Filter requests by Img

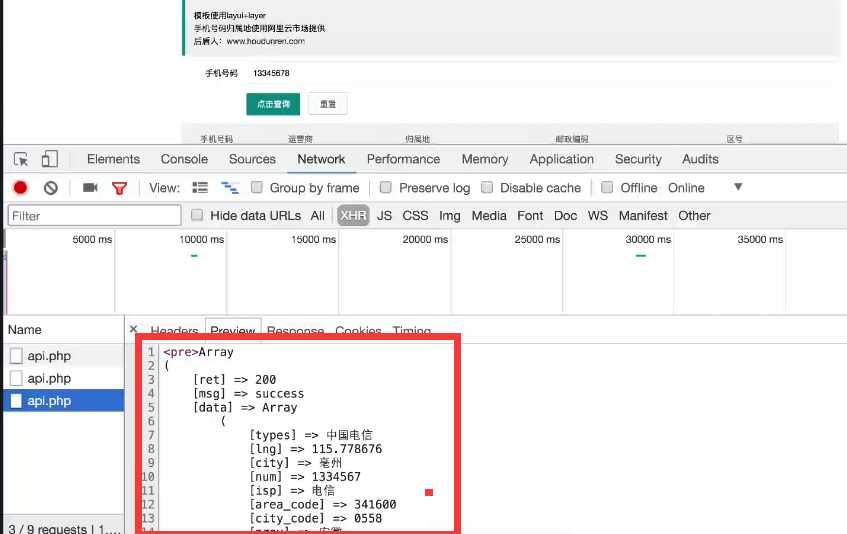(x=449, y=215)
